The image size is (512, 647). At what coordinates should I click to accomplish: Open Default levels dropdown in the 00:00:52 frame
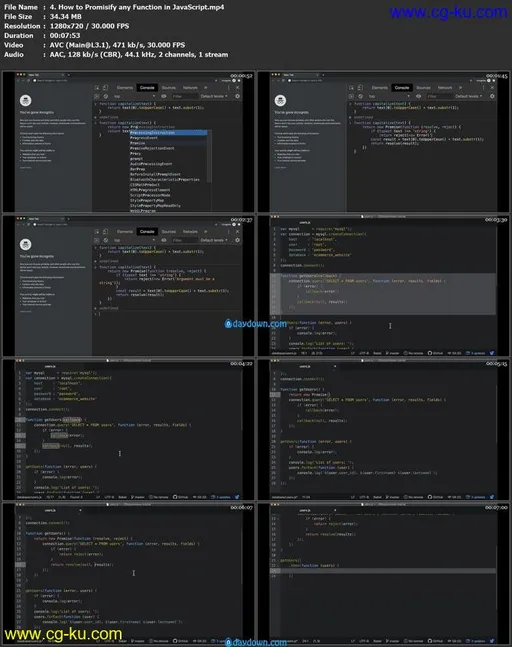click(214, 96)
